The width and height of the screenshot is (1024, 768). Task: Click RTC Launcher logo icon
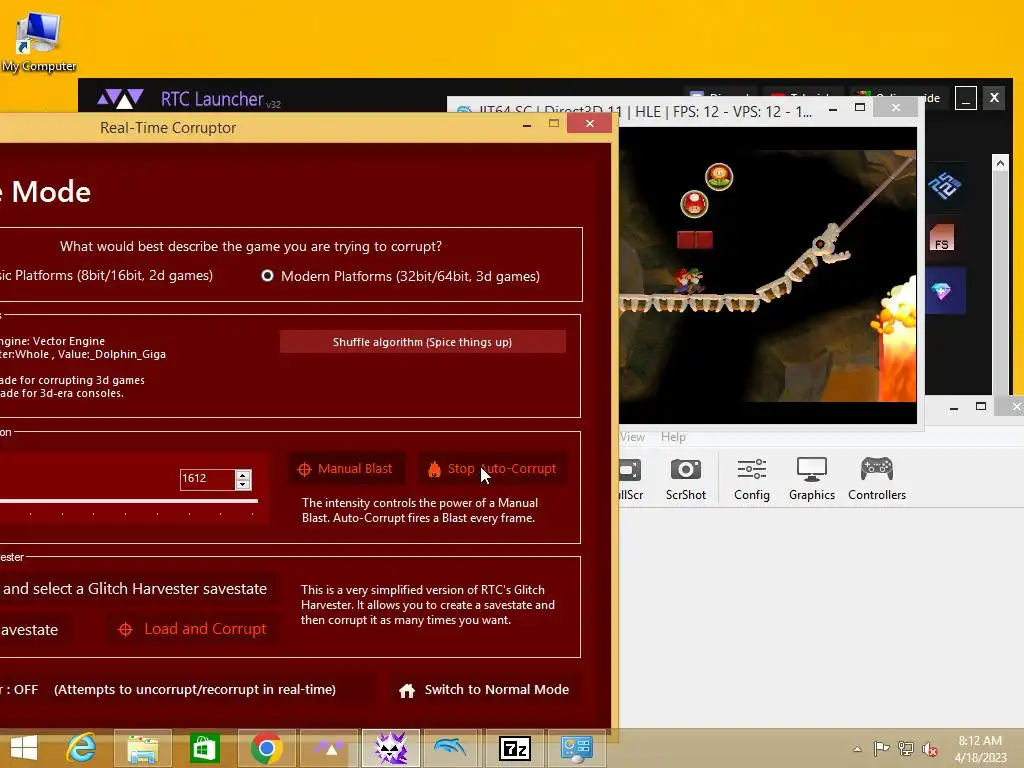[120, 99]
